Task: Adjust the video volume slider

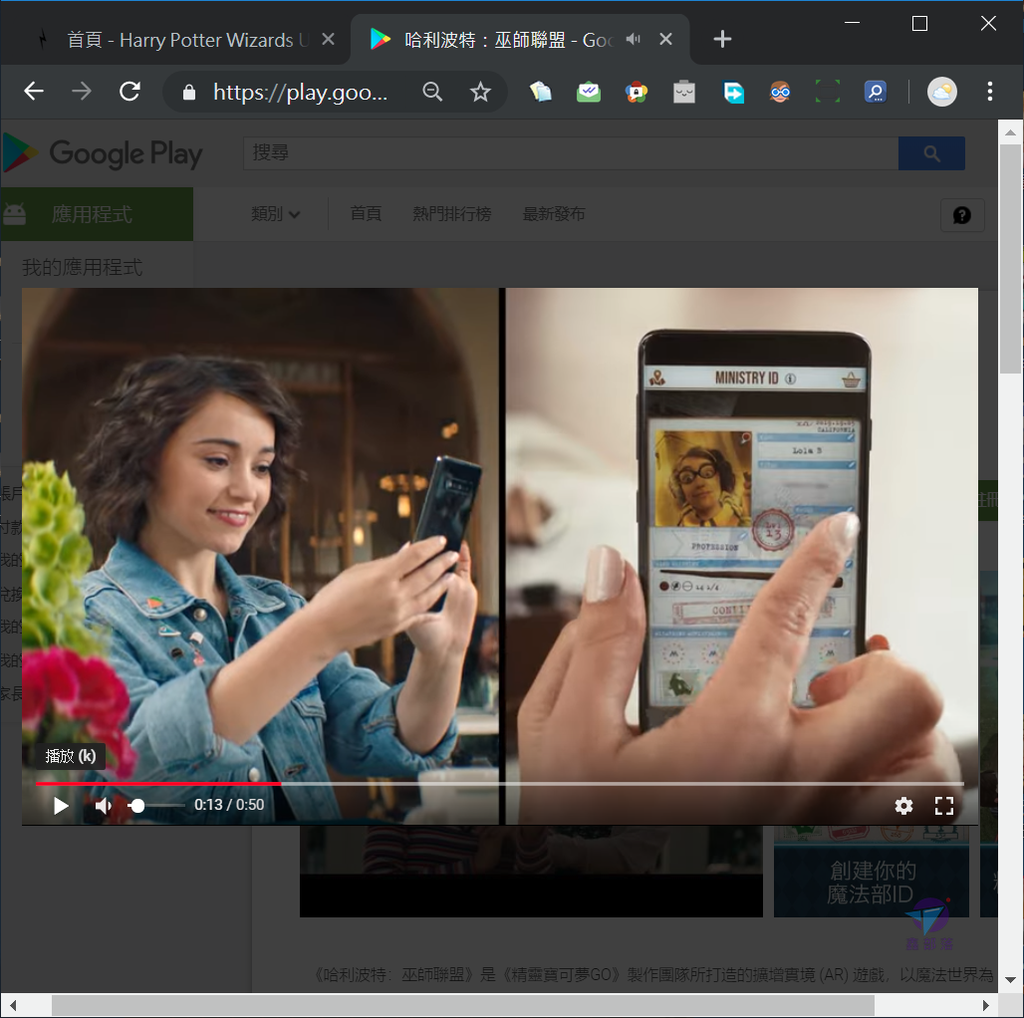Action: [155, 806]
